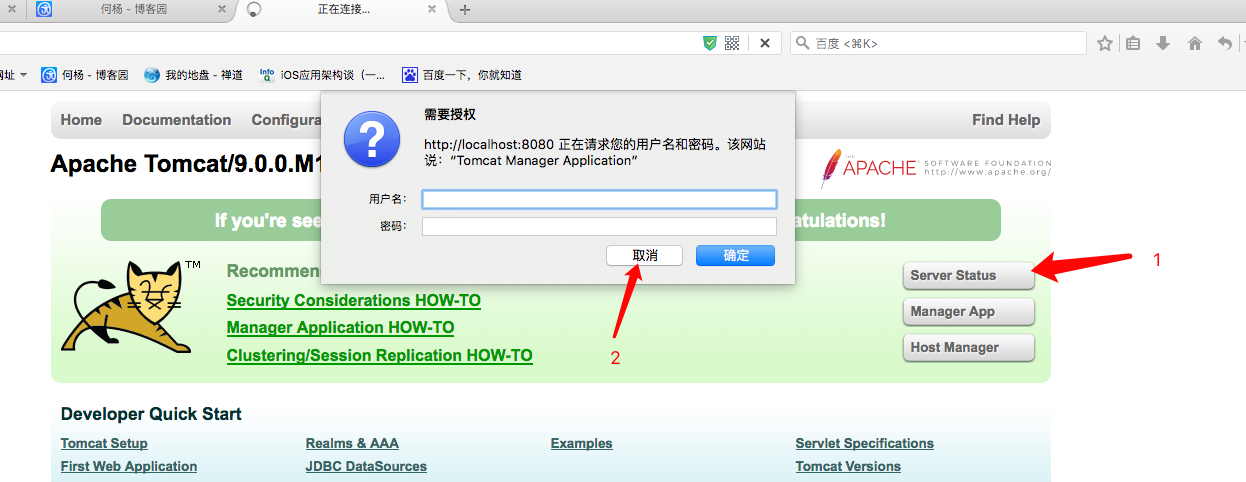Viewport: 1246px width, 482px height.
Task: Click the back arrow icon on toolbar right
Action: [x=1225, y=43]
